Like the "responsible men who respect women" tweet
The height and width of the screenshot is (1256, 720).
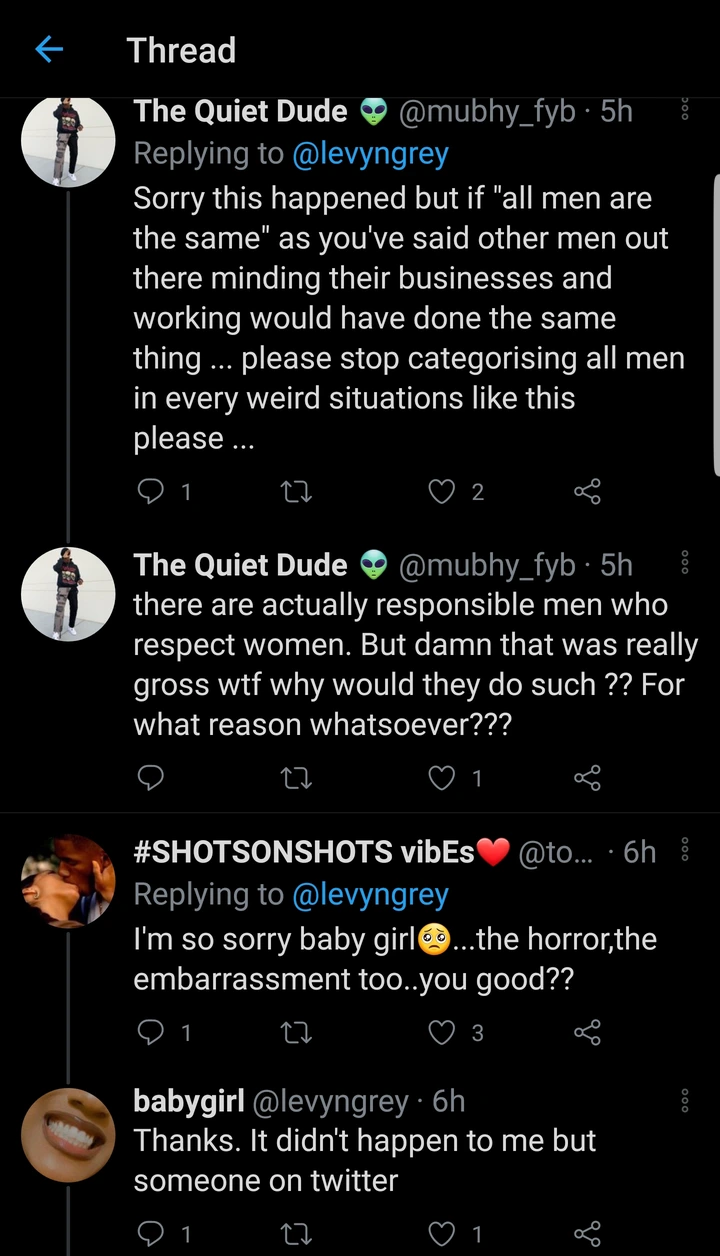click(x=442, y=778)
